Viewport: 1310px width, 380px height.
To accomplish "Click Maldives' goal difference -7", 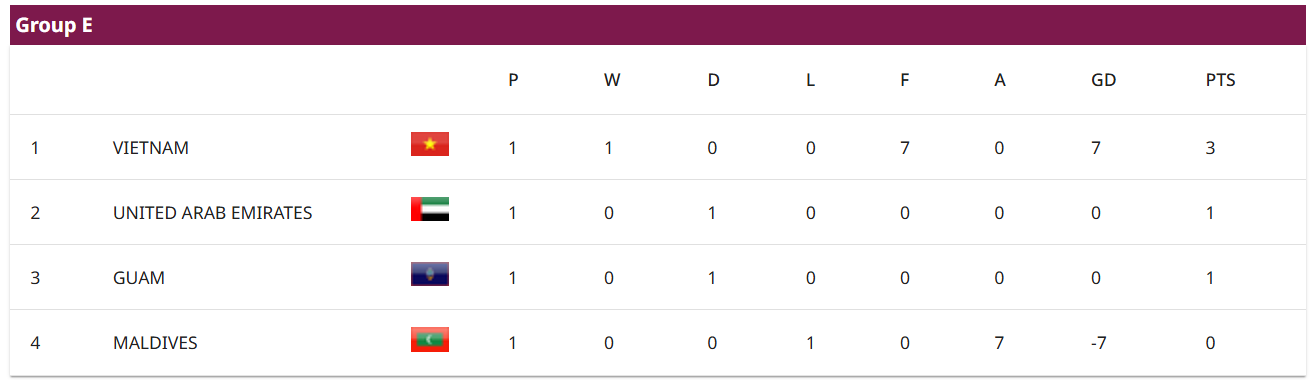I will click(1101, 343).
